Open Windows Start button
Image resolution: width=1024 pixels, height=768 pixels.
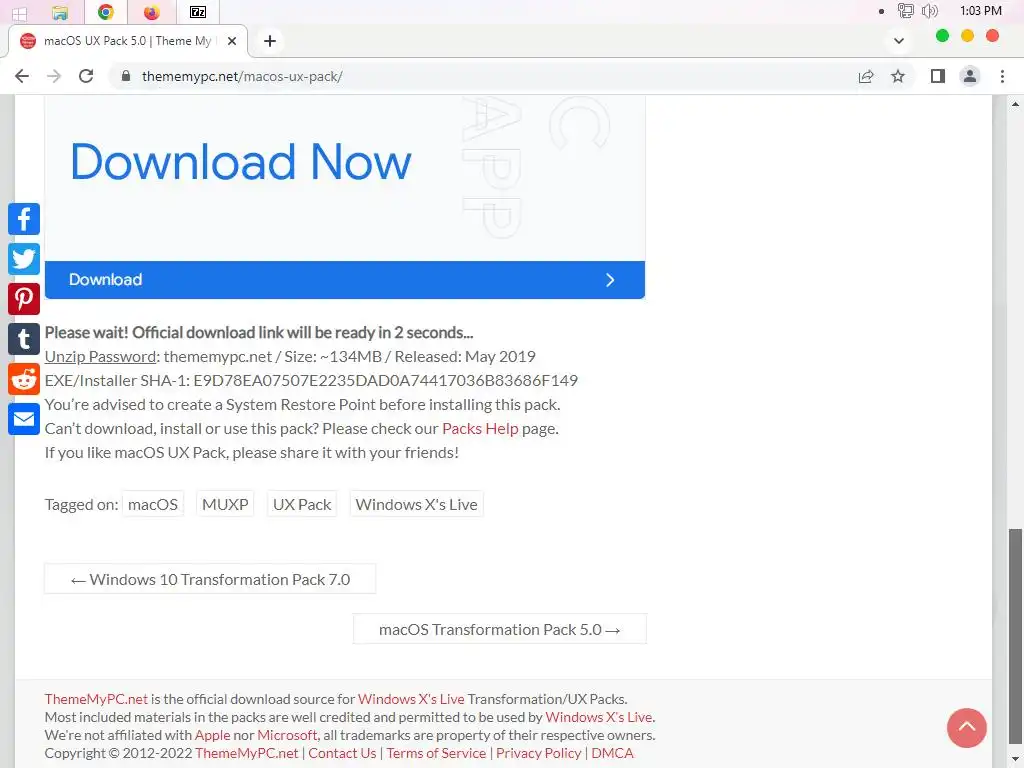point(20,12)
